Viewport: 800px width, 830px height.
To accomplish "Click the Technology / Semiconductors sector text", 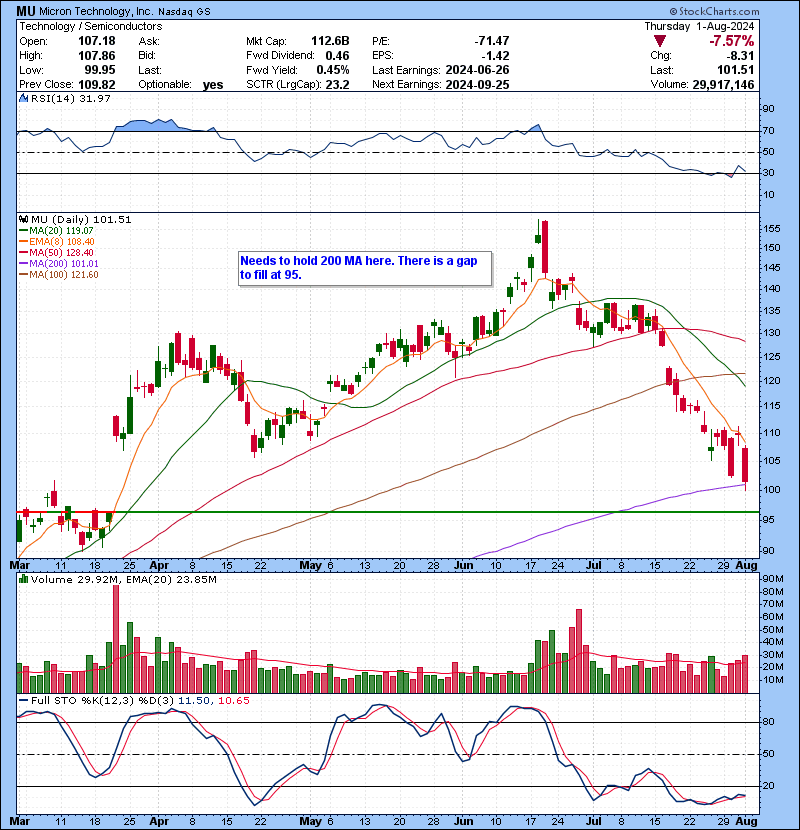I will [x=91, y=26].
